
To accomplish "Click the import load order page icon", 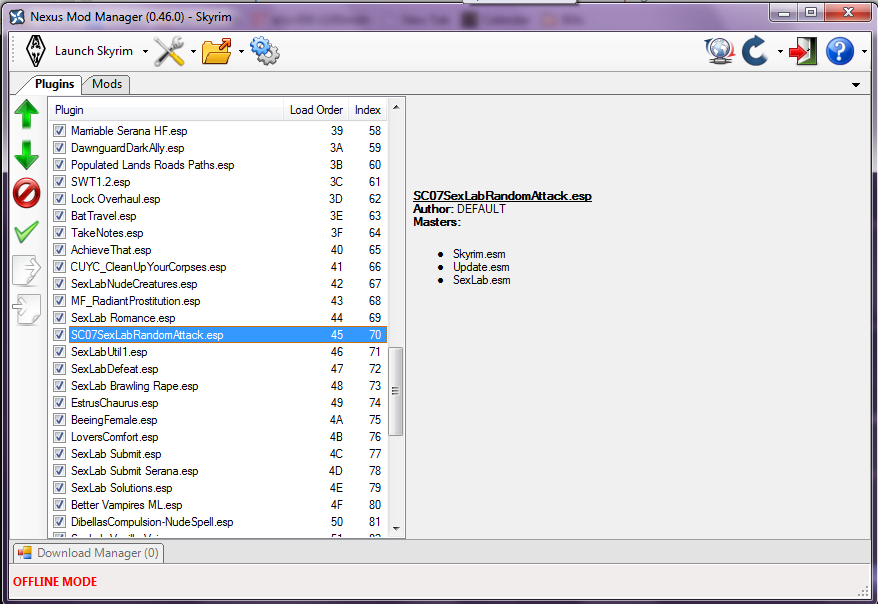I will (26, 310).
